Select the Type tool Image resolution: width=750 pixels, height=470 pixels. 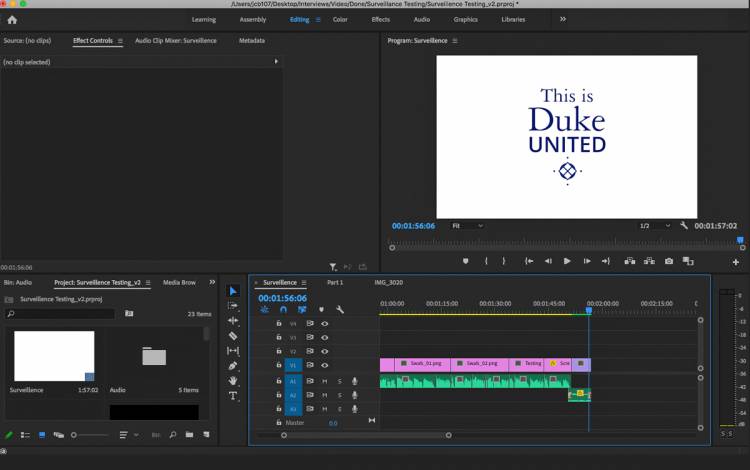pyautogui.click(x=233, y=396)
